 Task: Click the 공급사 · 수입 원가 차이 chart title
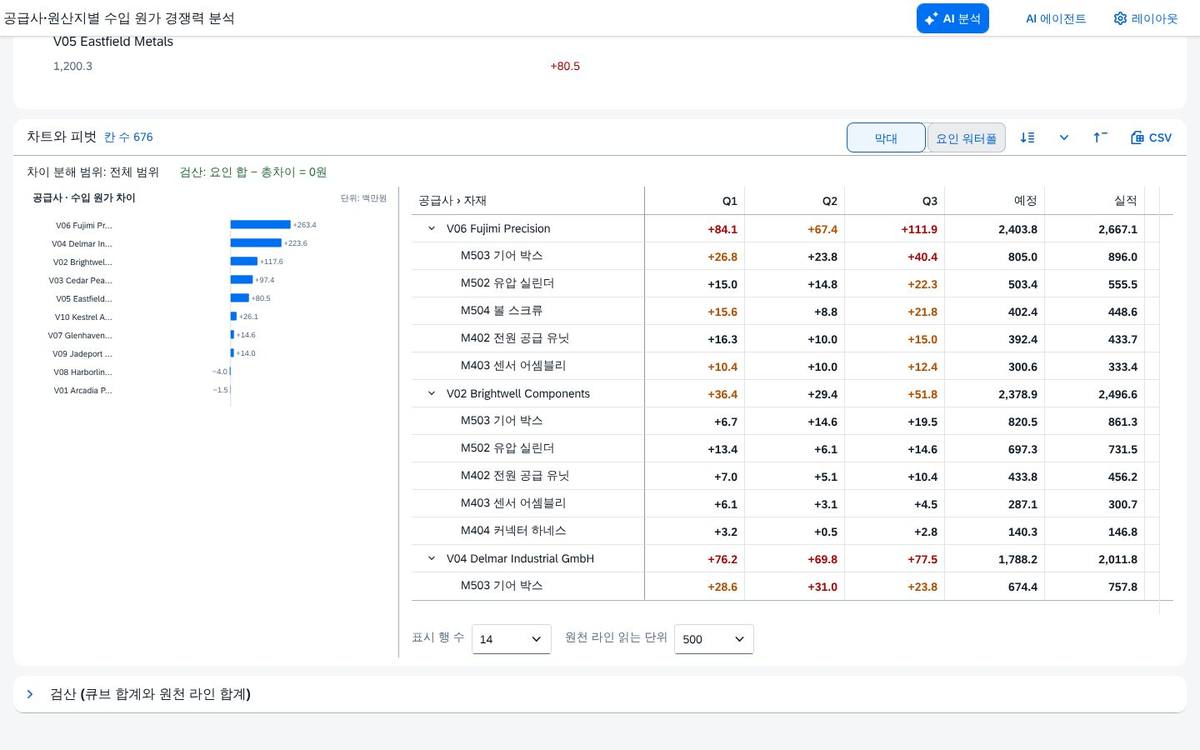click(x=84, y=198)
